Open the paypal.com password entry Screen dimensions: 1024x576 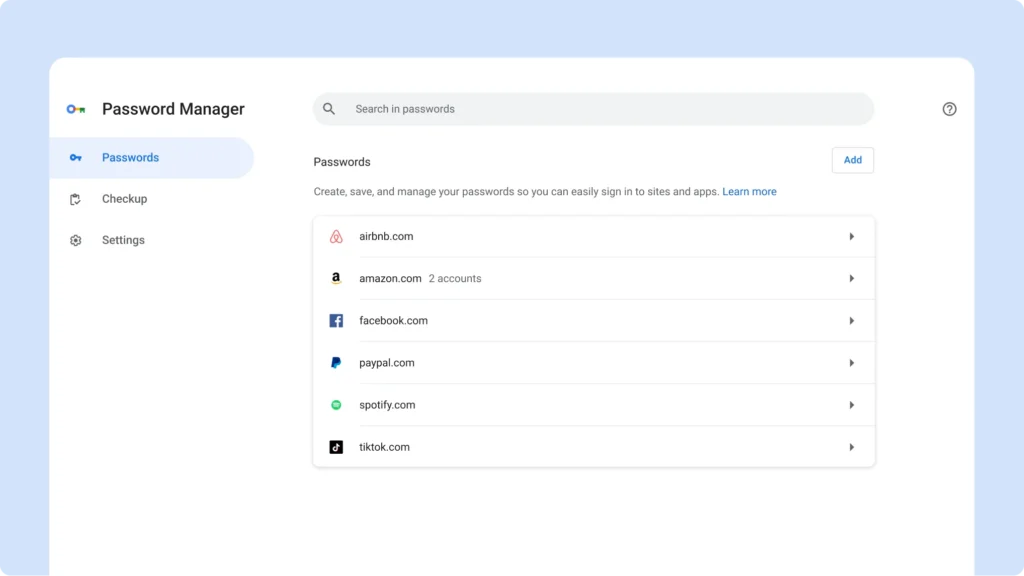(x=594, y=362)
